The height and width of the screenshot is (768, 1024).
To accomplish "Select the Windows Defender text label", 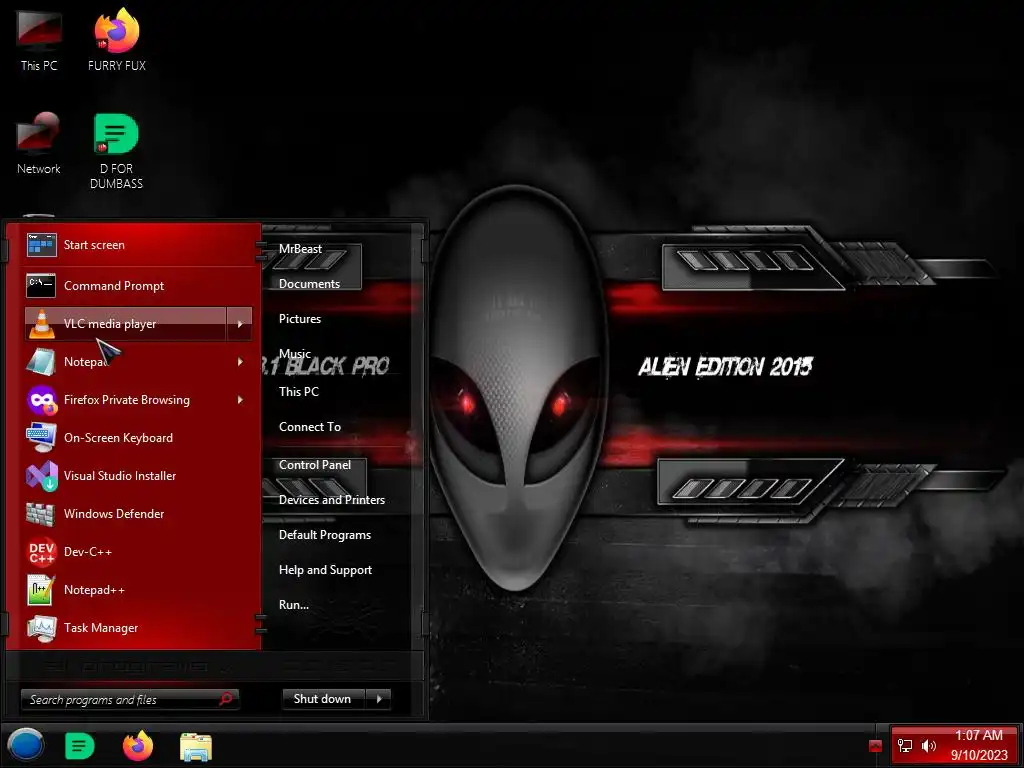I will coord(114,514).
